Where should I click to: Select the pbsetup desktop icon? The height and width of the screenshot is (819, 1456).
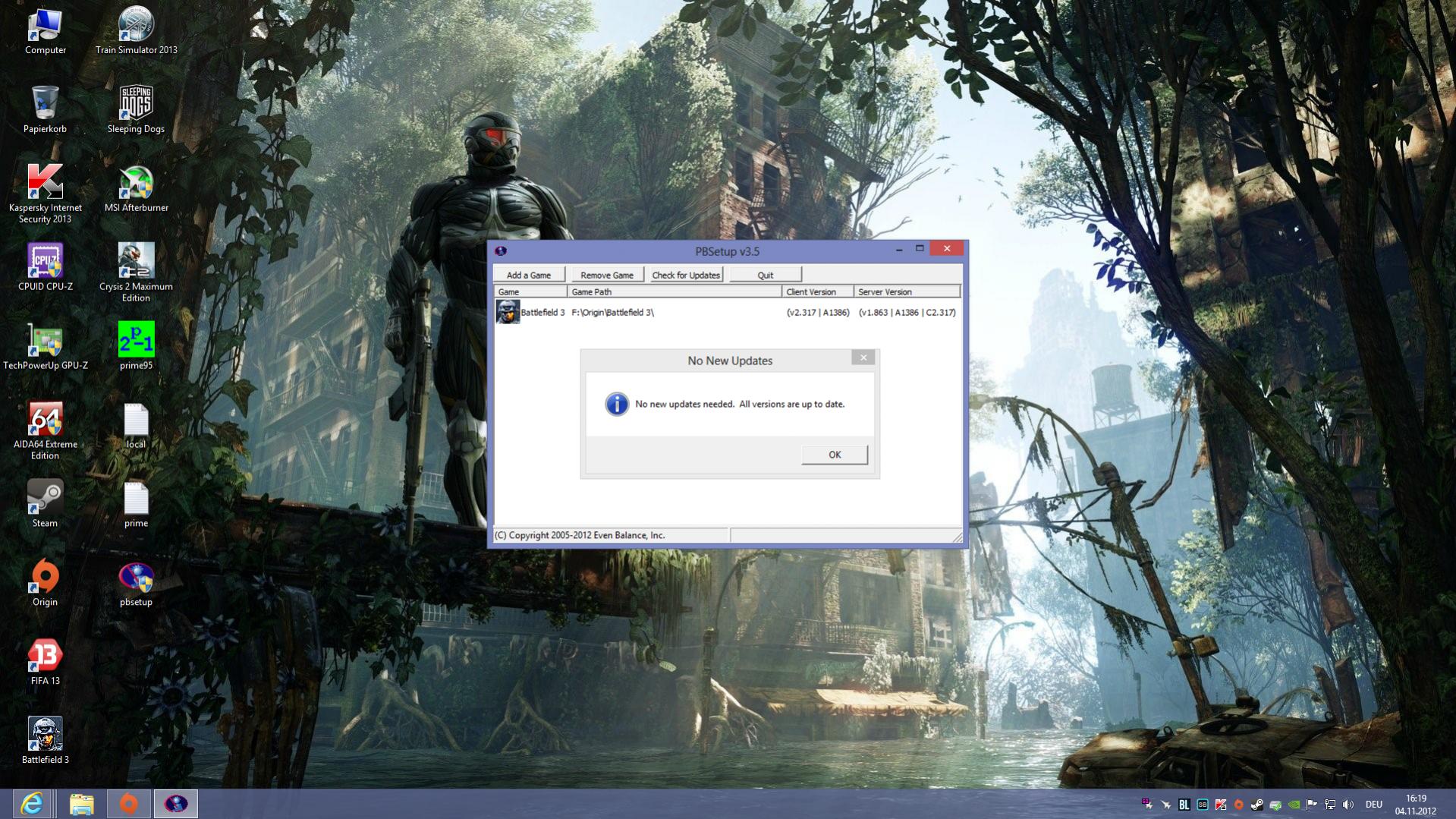pos(137,584)
